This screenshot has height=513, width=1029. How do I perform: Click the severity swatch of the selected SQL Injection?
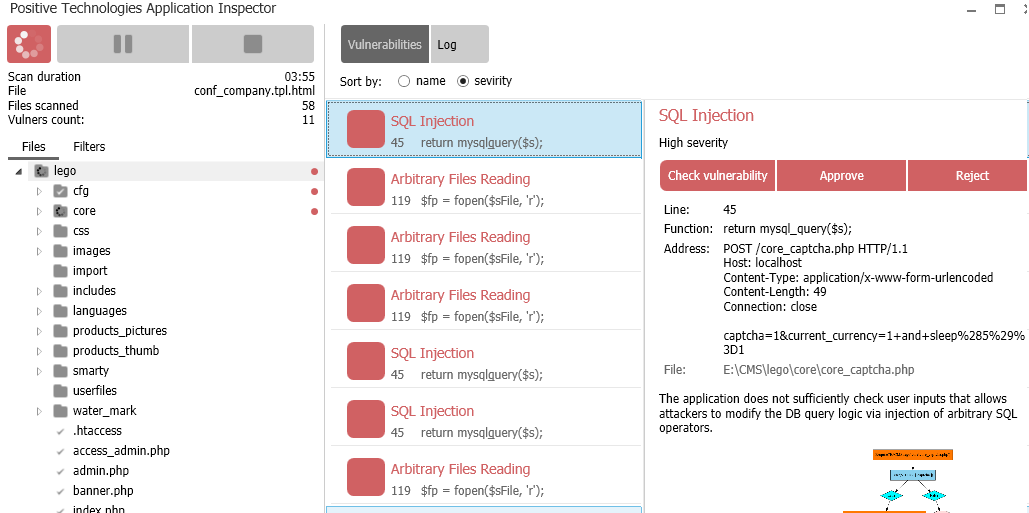366,129
